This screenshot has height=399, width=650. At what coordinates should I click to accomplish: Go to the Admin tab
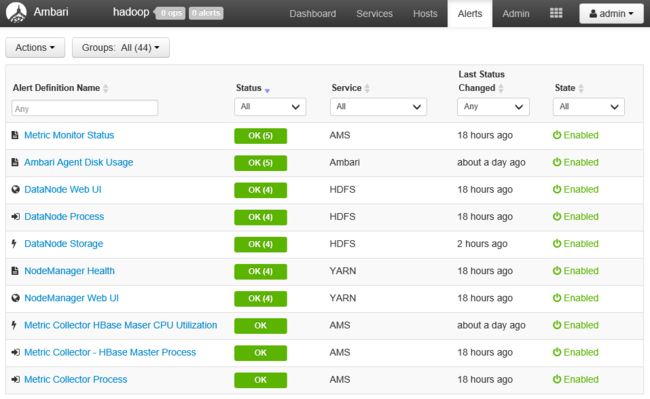click(516, 14)
